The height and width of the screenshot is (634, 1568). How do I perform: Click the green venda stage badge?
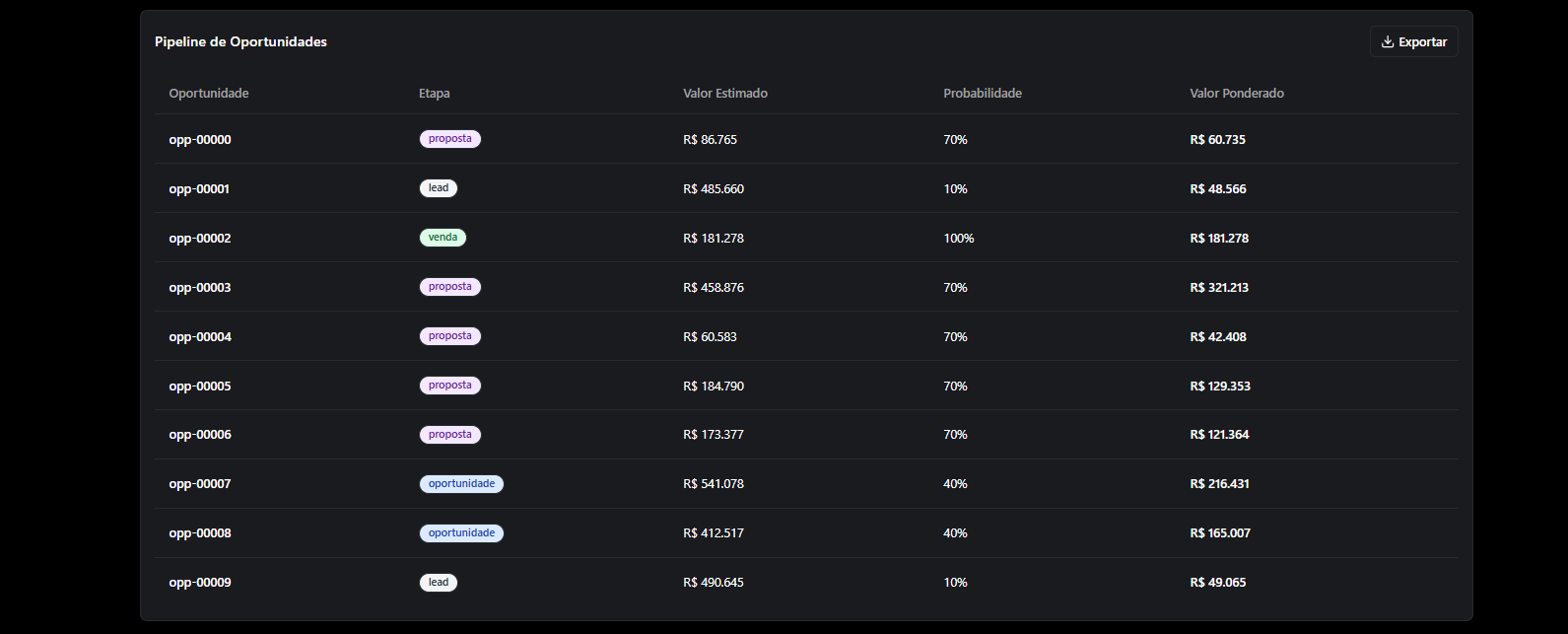click(443, 238)
